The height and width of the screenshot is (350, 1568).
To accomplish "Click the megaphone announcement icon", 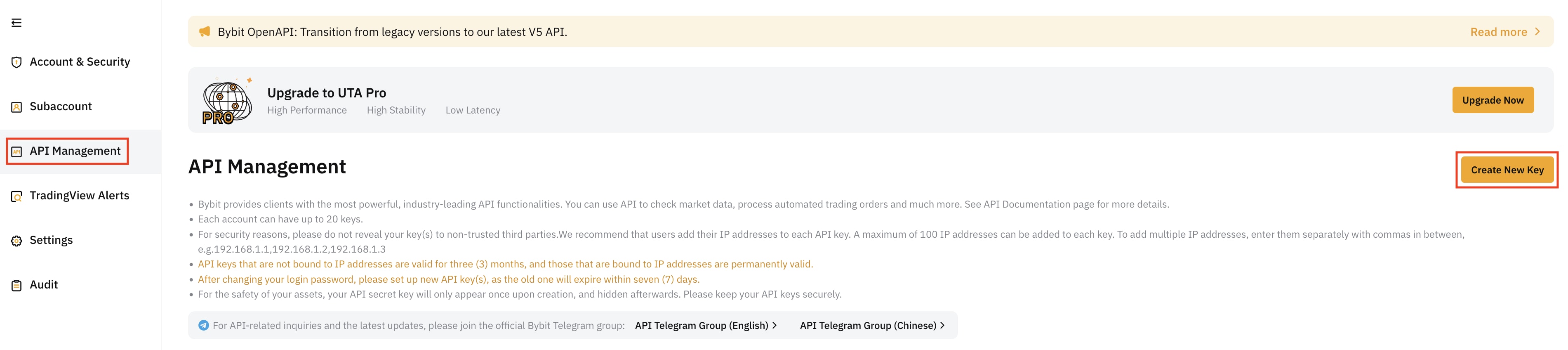I will [205, 31].
